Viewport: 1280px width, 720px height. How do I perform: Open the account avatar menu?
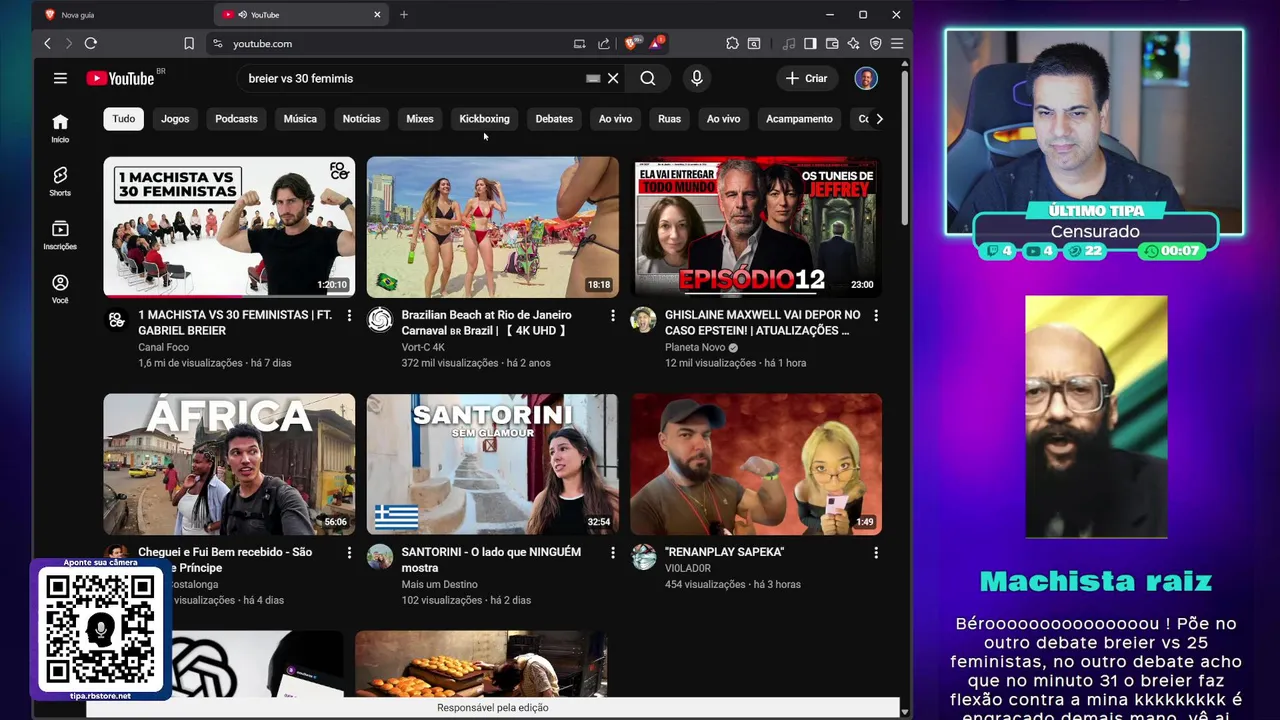(866, 78)
